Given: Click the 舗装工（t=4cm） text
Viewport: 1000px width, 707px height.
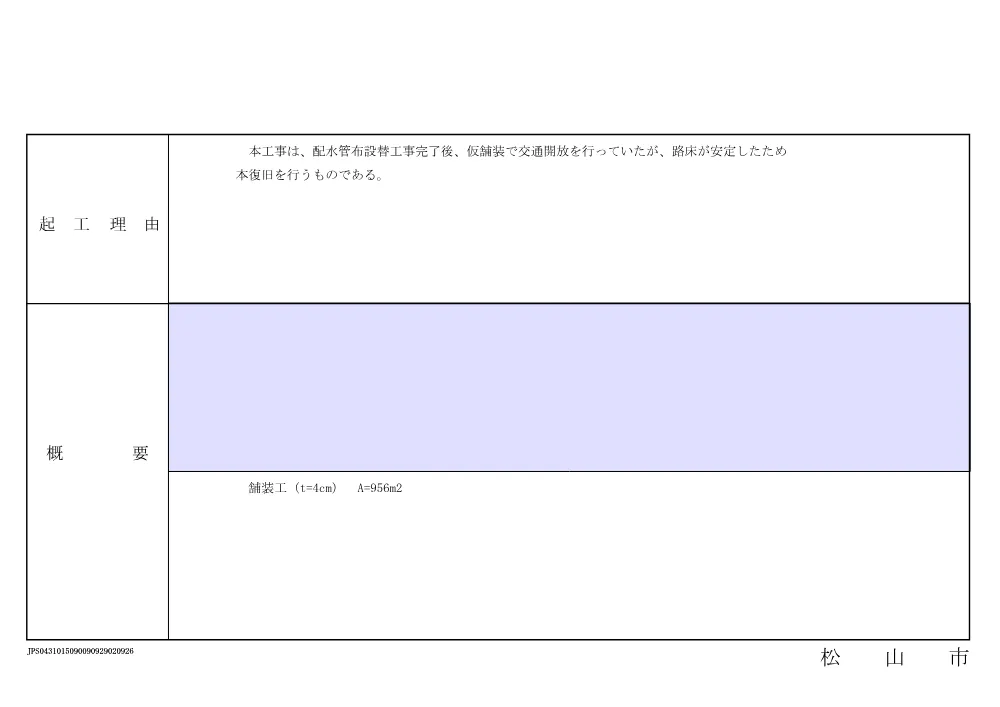Looking at the screenshot, I should point(293,488).
